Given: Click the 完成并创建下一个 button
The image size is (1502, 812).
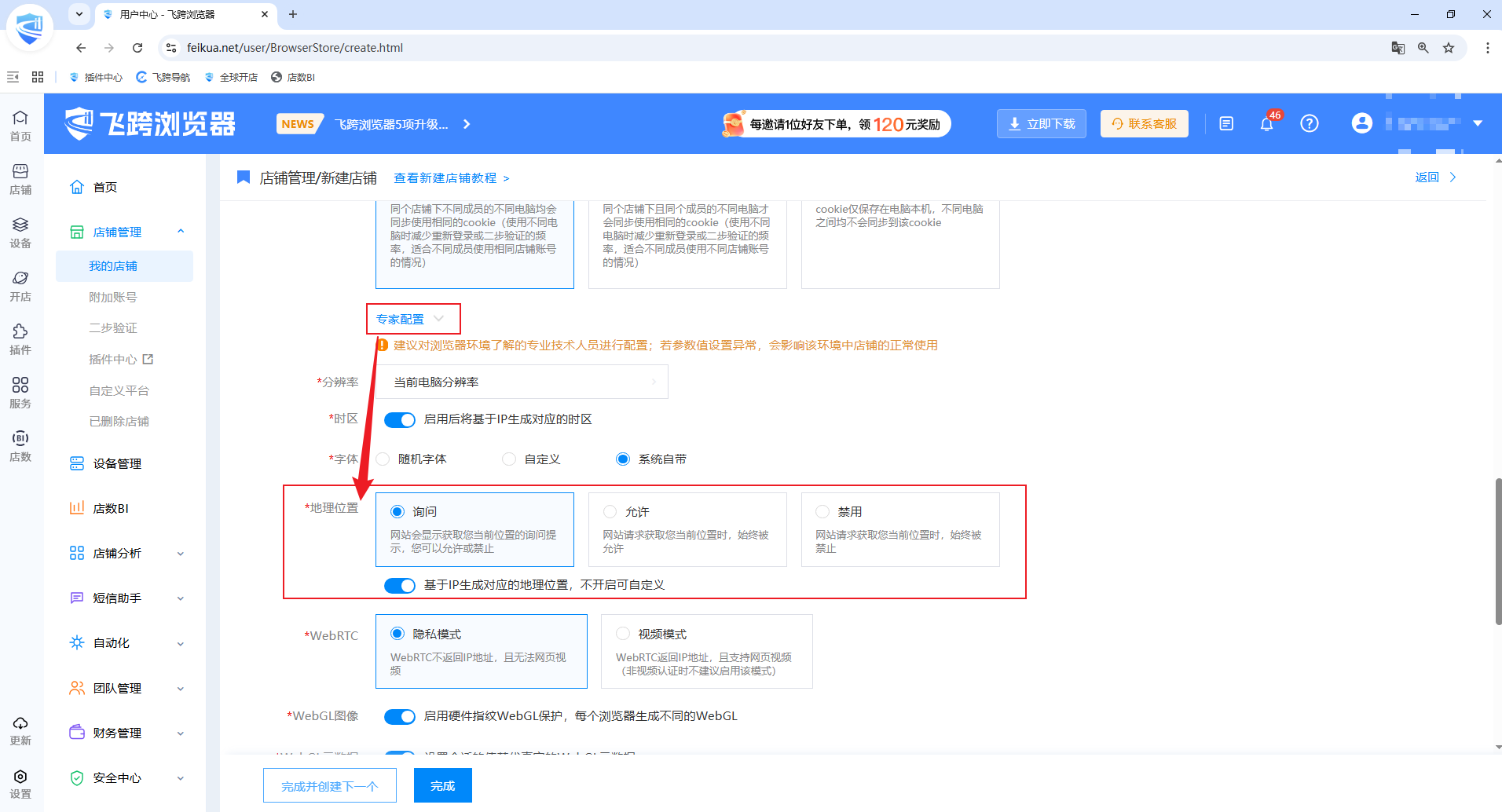Looking at the screenshot, I should click(330, 785).
